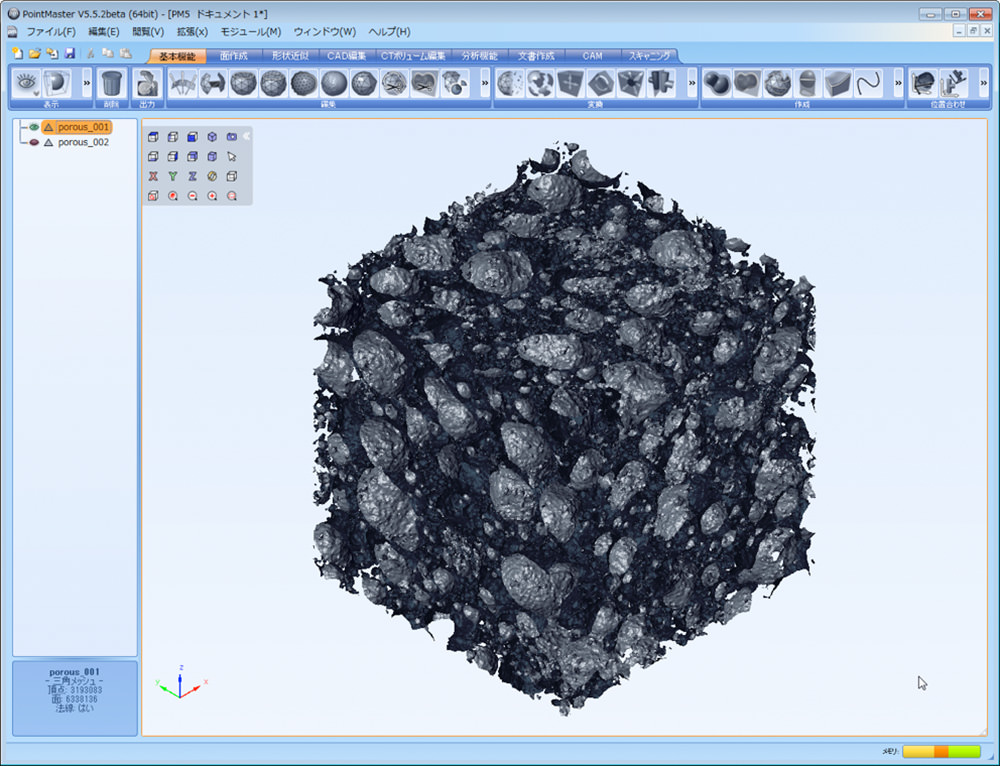Screen dimensions: 1000x766
Task: Click the green Y axis rotation icon
Action: [x=173, y=176]
